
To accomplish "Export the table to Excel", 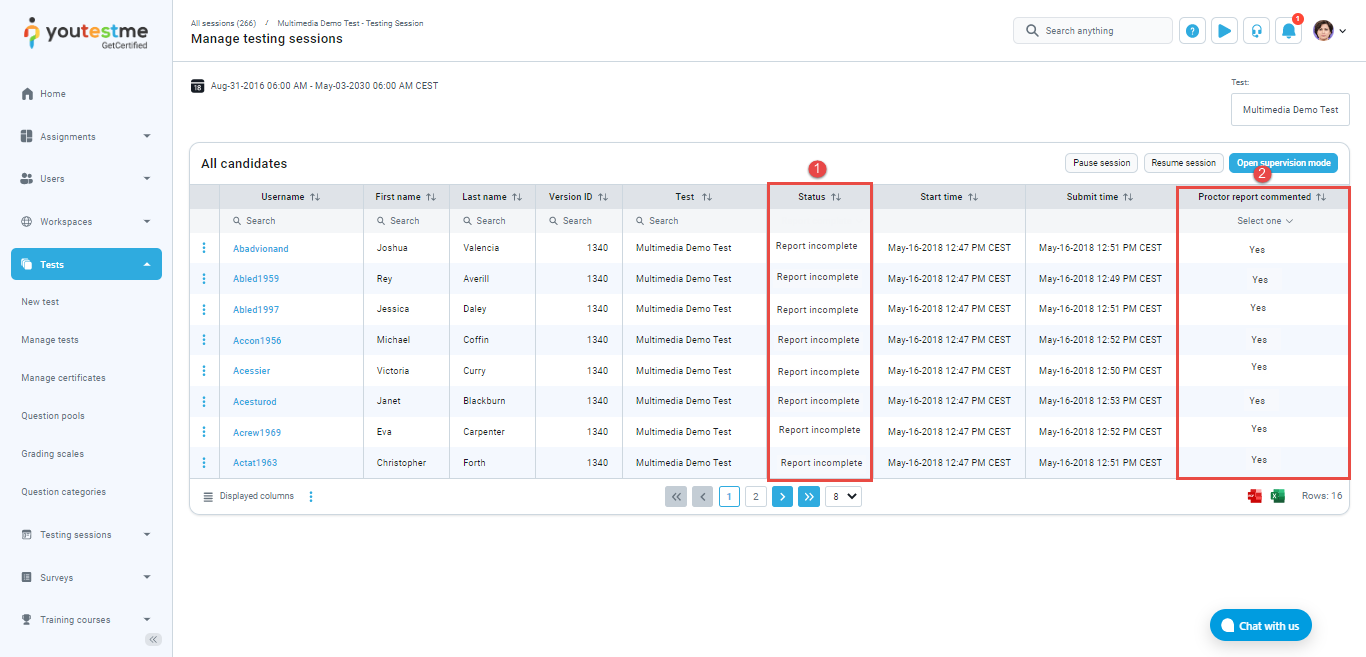I will point(1277,496).
